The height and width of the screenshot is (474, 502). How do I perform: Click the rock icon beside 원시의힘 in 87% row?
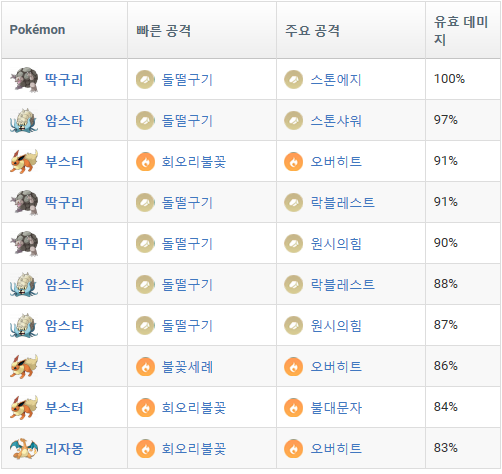(293, 326)
